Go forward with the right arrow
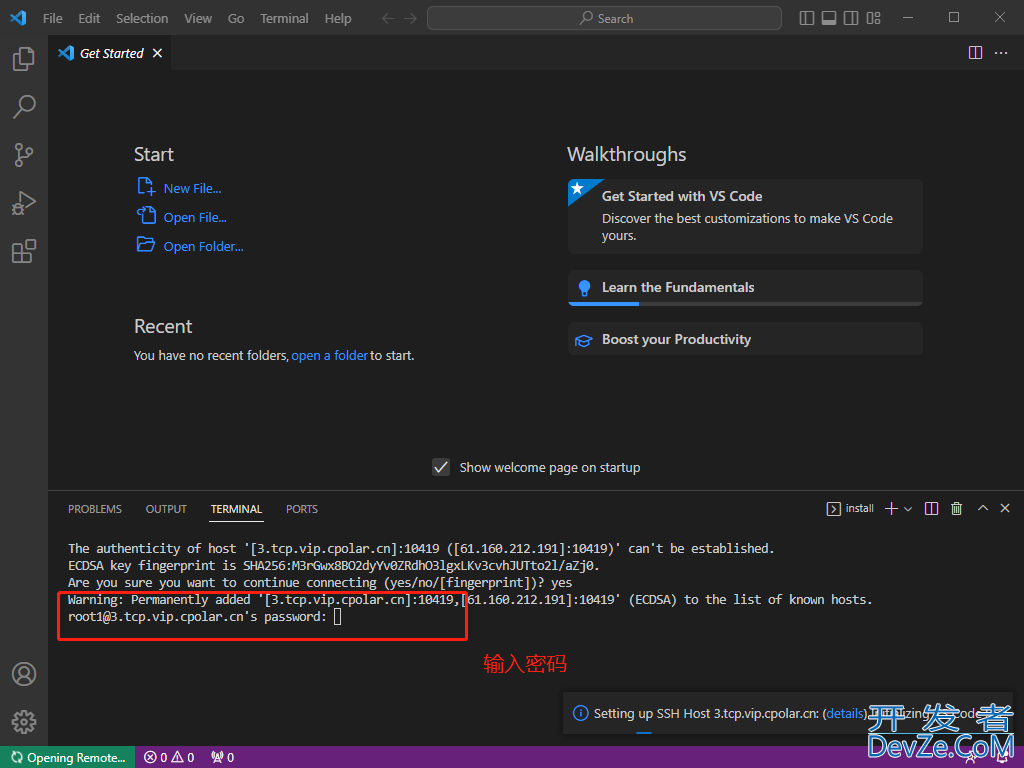 pos(410,18)
